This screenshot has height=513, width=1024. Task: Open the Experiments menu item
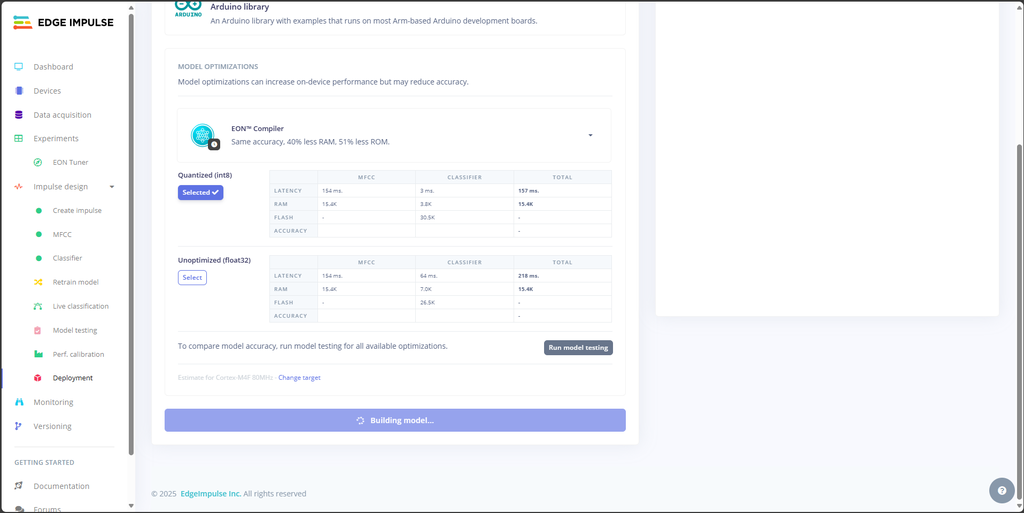[x=56, y=139]
